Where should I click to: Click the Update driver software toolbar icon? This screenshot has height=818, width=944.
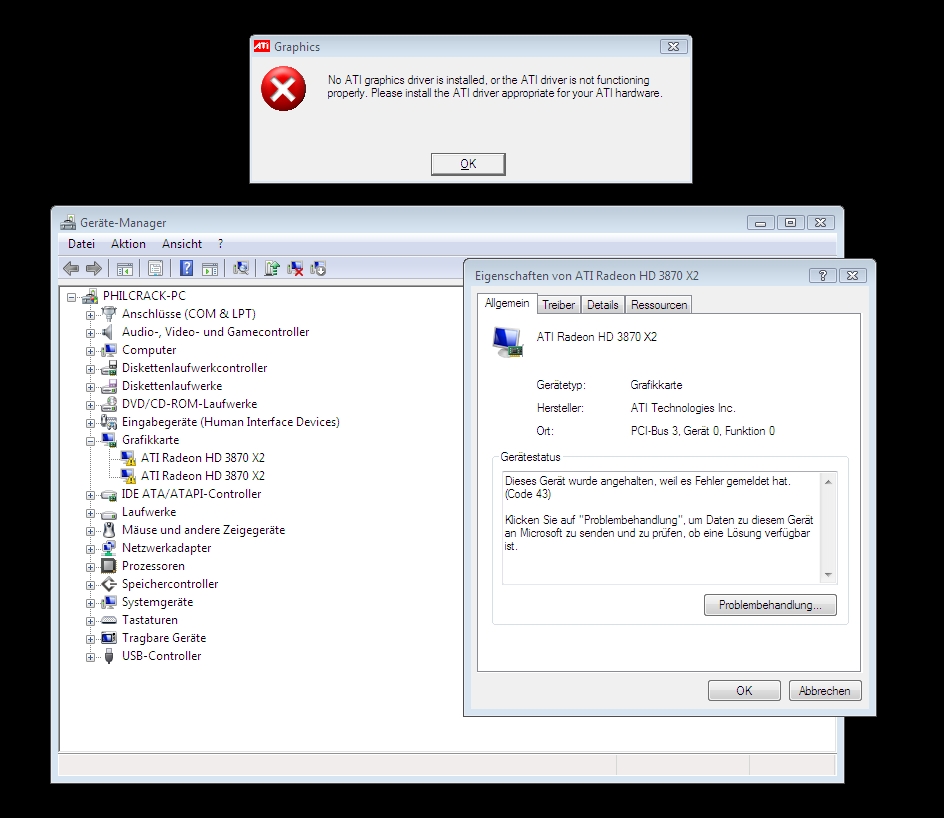click(272, 268)
